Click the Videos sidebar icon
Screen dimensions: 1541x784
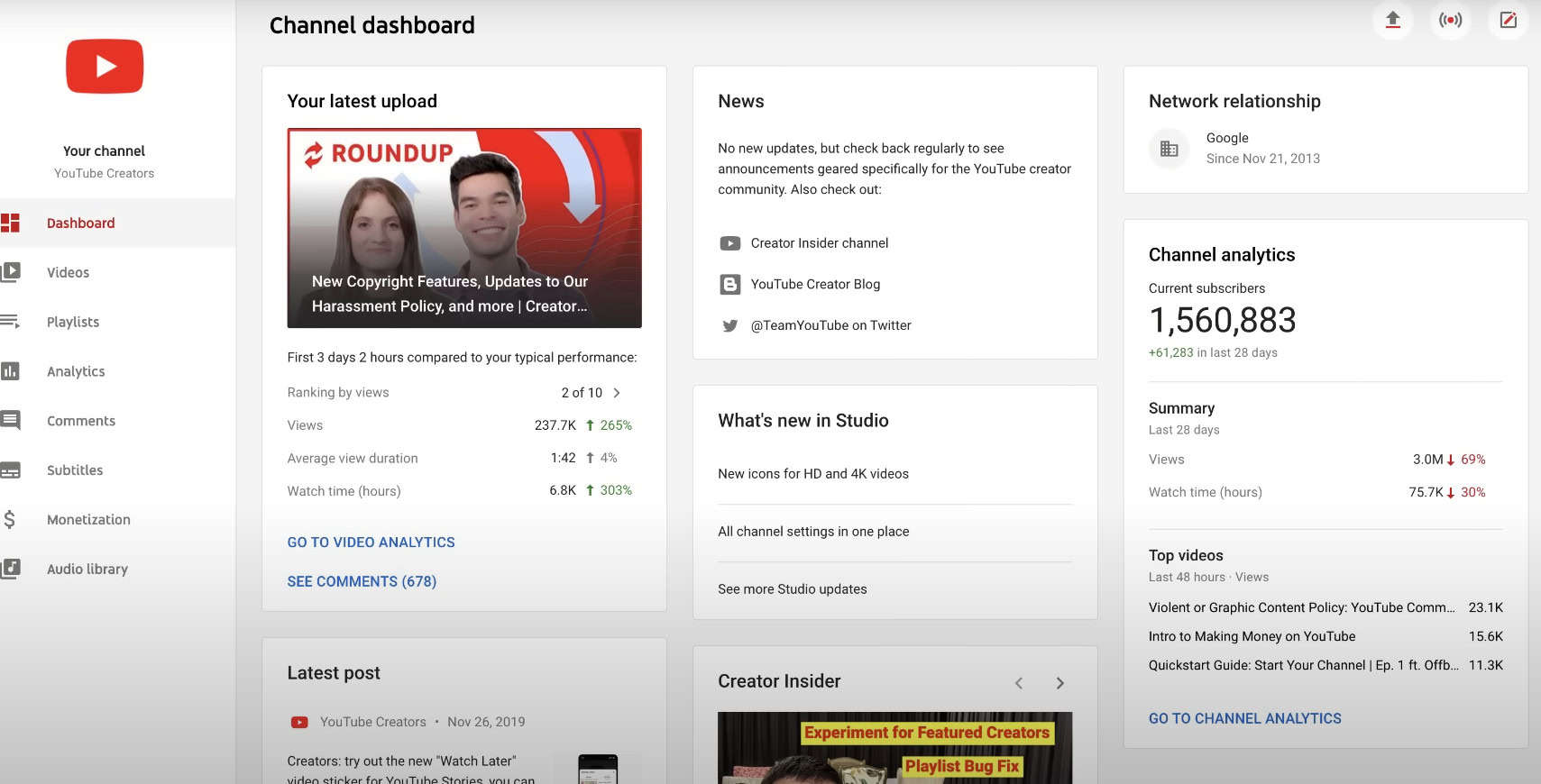[10, 272]
